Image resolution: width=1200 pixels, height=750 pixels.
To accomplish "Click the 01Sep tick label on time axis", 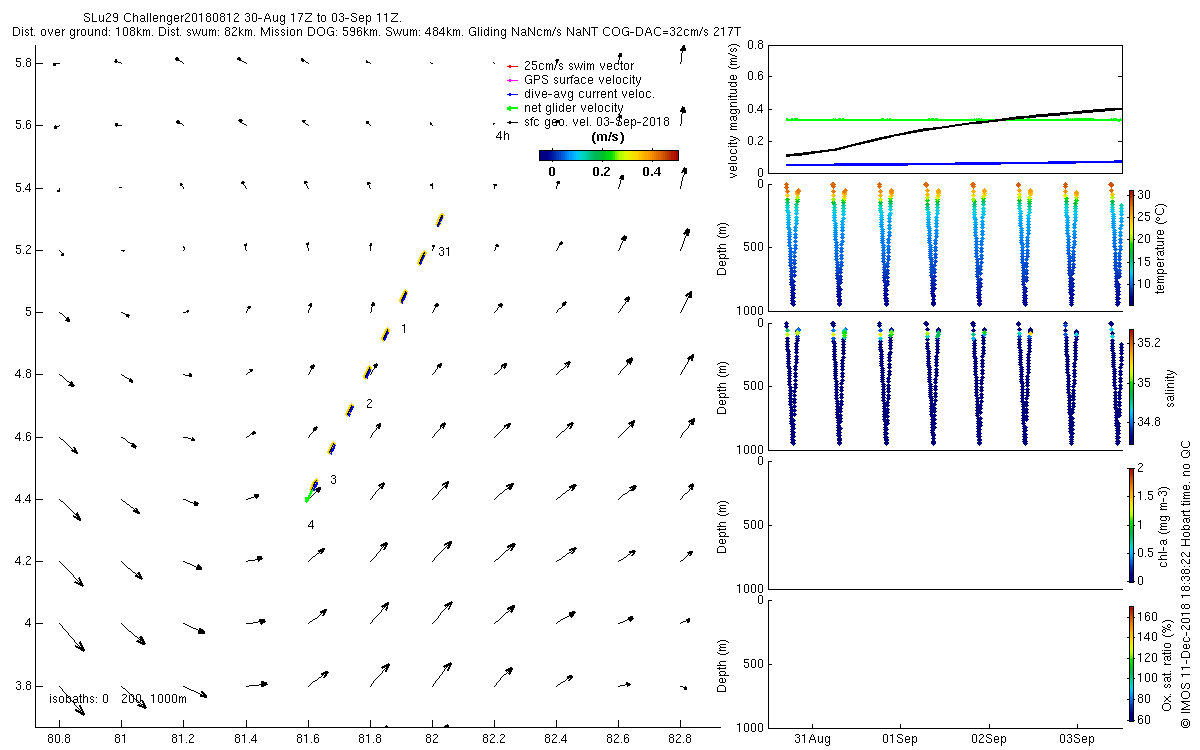I will [x=900, y=739].
